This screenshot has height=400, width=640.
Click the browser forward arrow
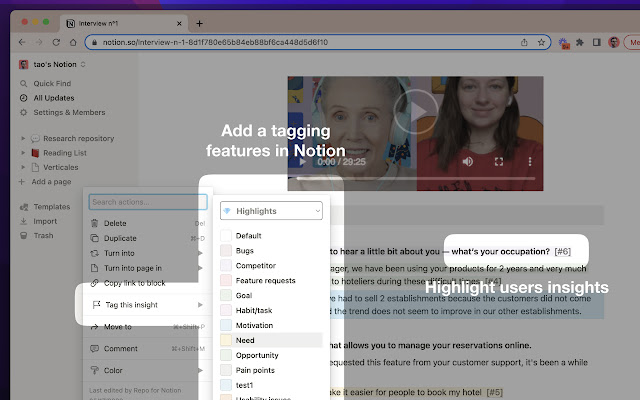coord(39,42)
